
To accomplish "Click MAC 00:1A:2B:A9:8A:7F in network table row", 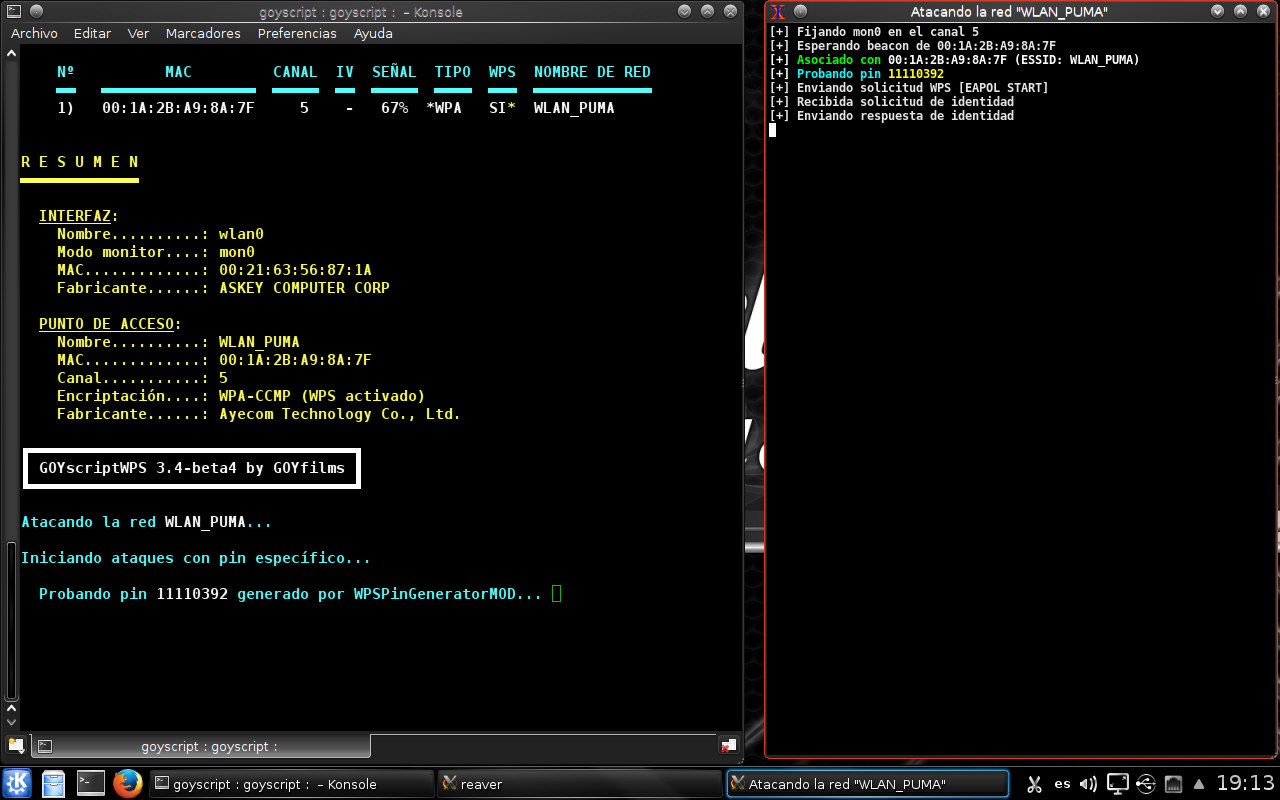I will 178,108.
